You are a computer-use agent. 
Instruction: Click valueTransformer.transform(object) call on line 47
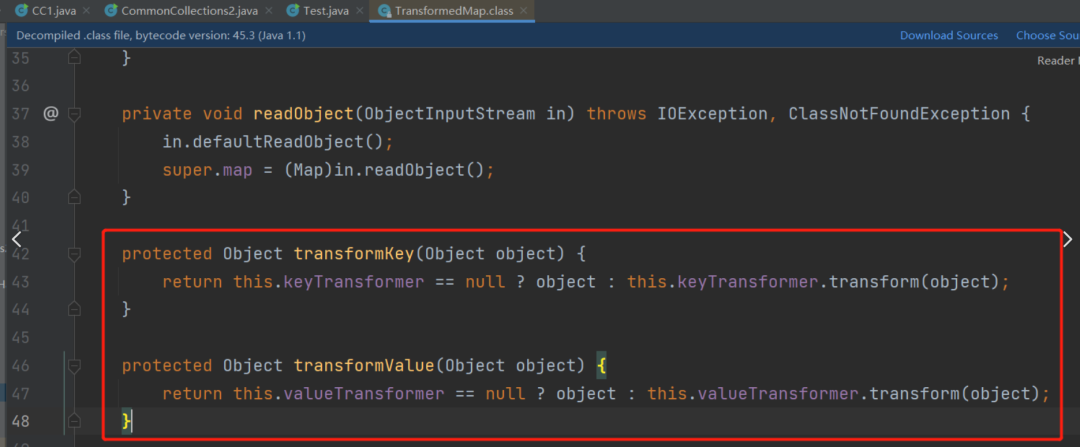point(869,393)
